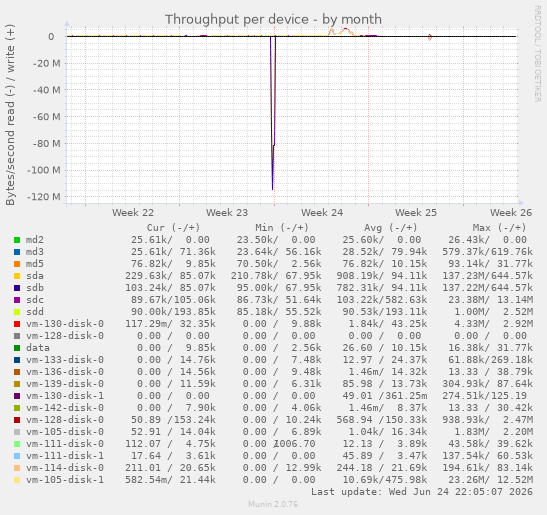This screenshot has height=515, width=547.
Task: Click the 'Cur (-/+)' column header
Action: [173, 228]
